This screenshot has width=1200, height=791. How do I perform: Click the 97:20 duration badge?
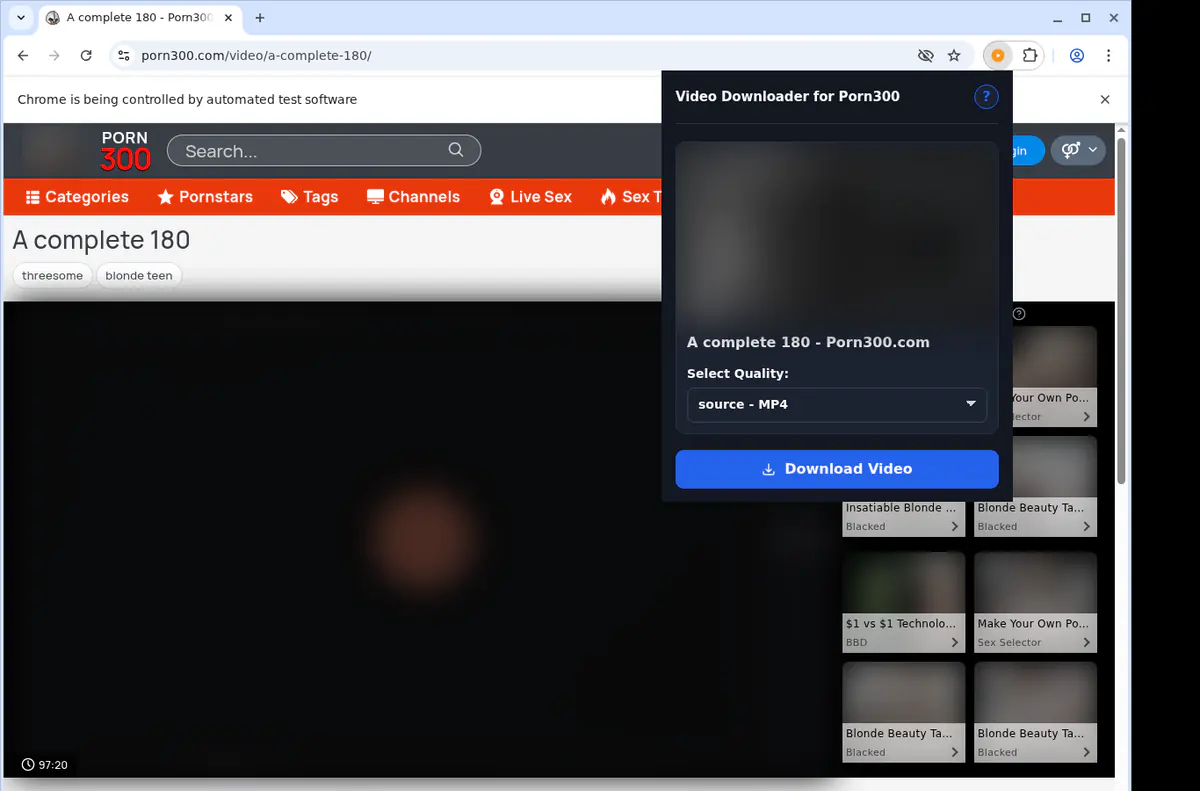tap(44, 765)
